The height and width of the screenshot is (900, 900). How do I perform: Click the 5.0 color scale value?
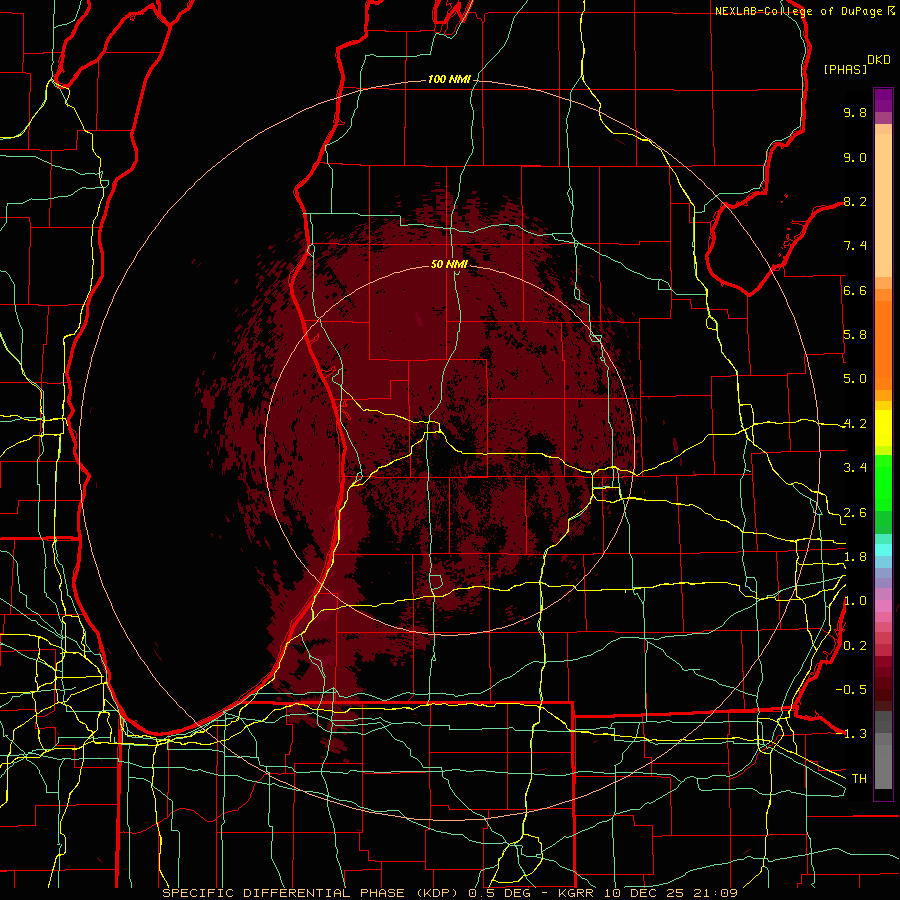tap(855, 379)
